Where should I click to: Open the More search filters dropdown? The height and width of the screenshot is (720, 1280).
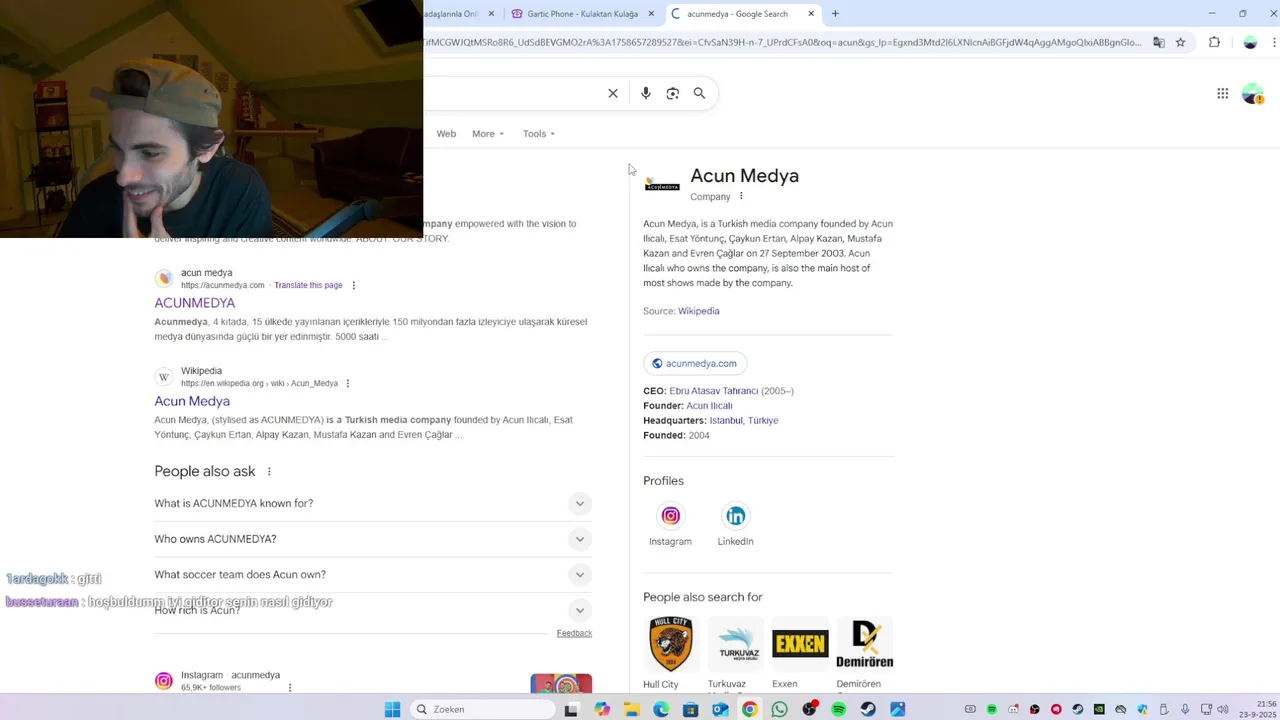[488, 133]
